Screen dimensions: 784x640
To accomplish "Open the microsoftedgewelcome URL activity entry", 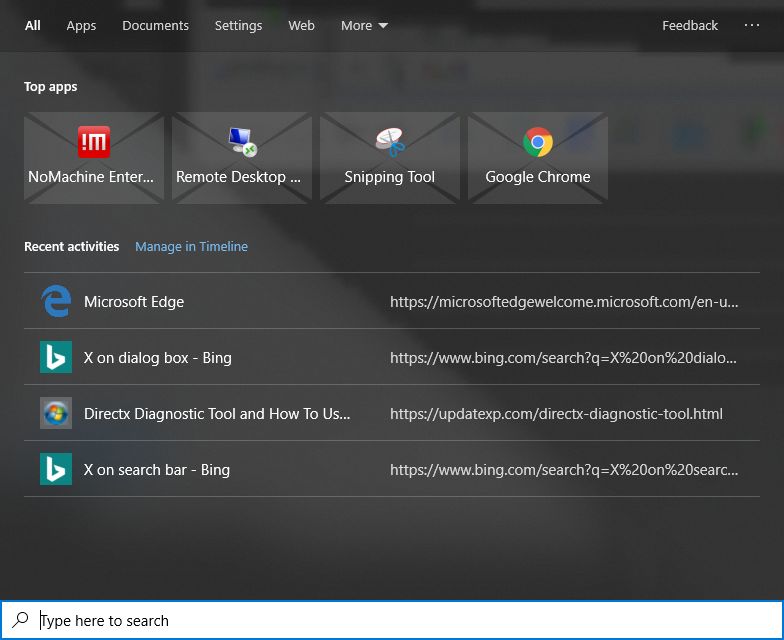I will [564, 301].
